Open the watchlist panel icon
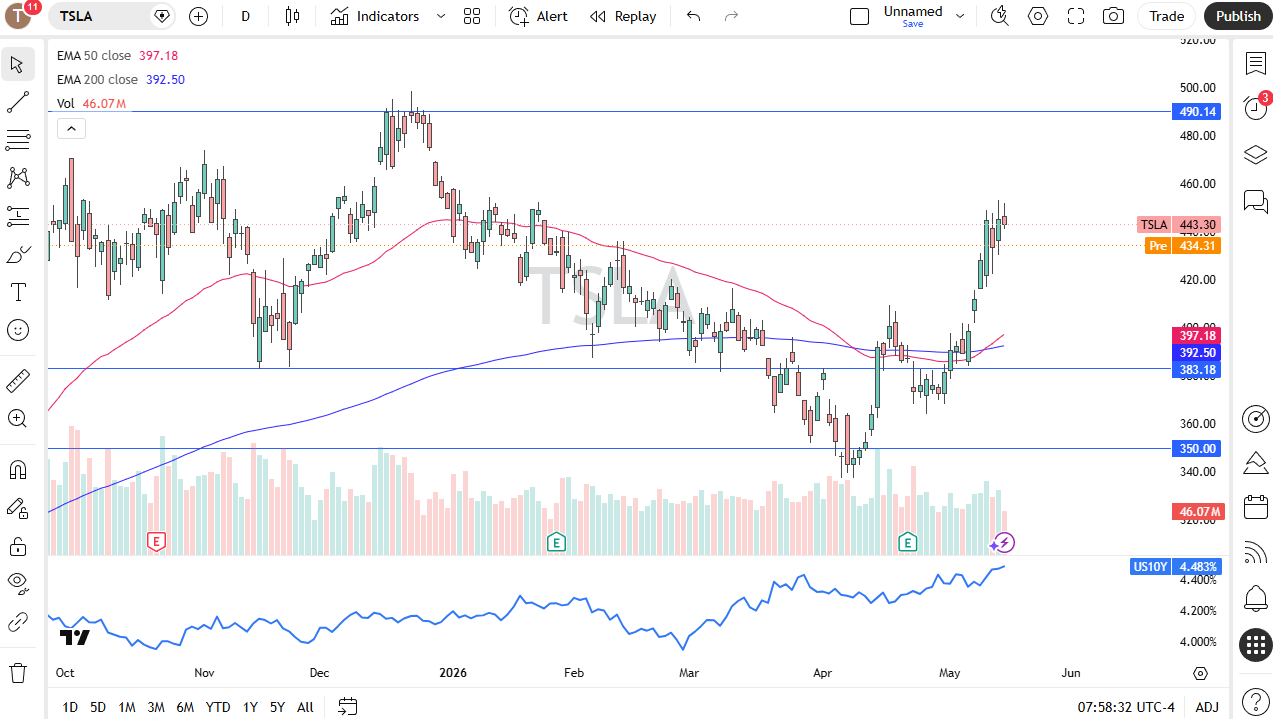 point(1256,63)
